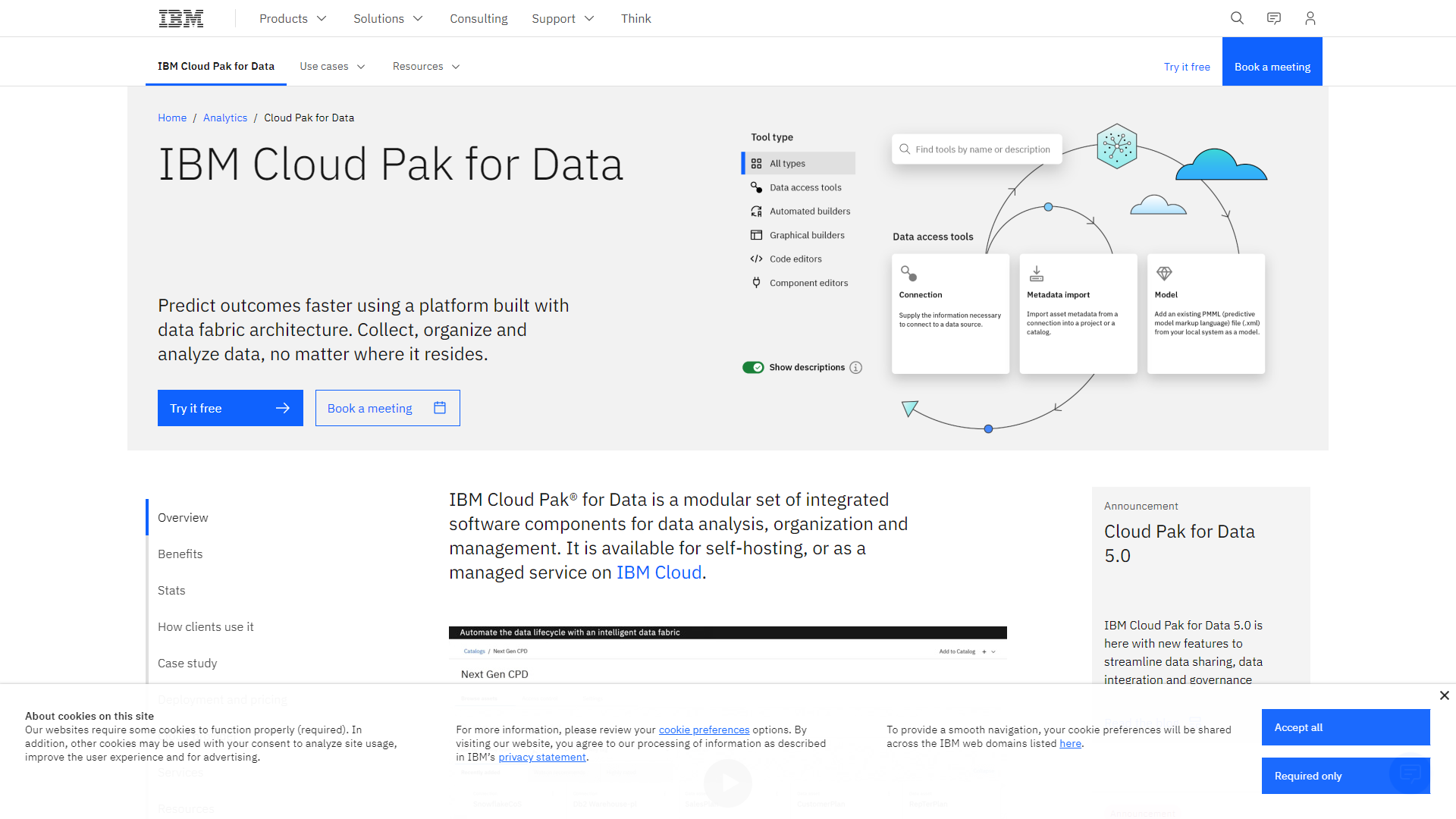Expand the Products dropdown menu
Image resolution: width=1456 pixels, height=819 pixels.
point(293,18)
